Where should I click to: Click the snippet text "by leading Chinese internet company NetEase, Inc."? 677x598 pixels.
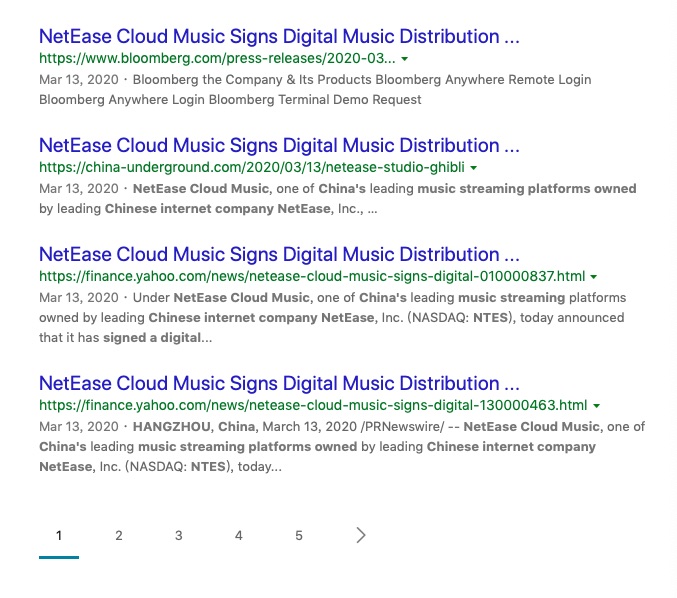click(x=201, y=209)
